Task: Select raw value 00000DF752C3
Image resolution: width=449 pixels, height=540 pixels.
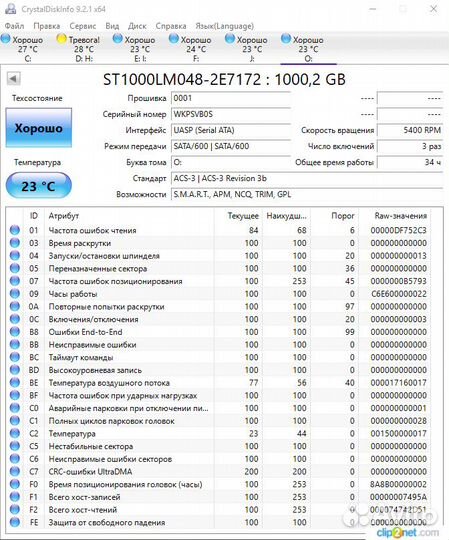Action: 398,230
